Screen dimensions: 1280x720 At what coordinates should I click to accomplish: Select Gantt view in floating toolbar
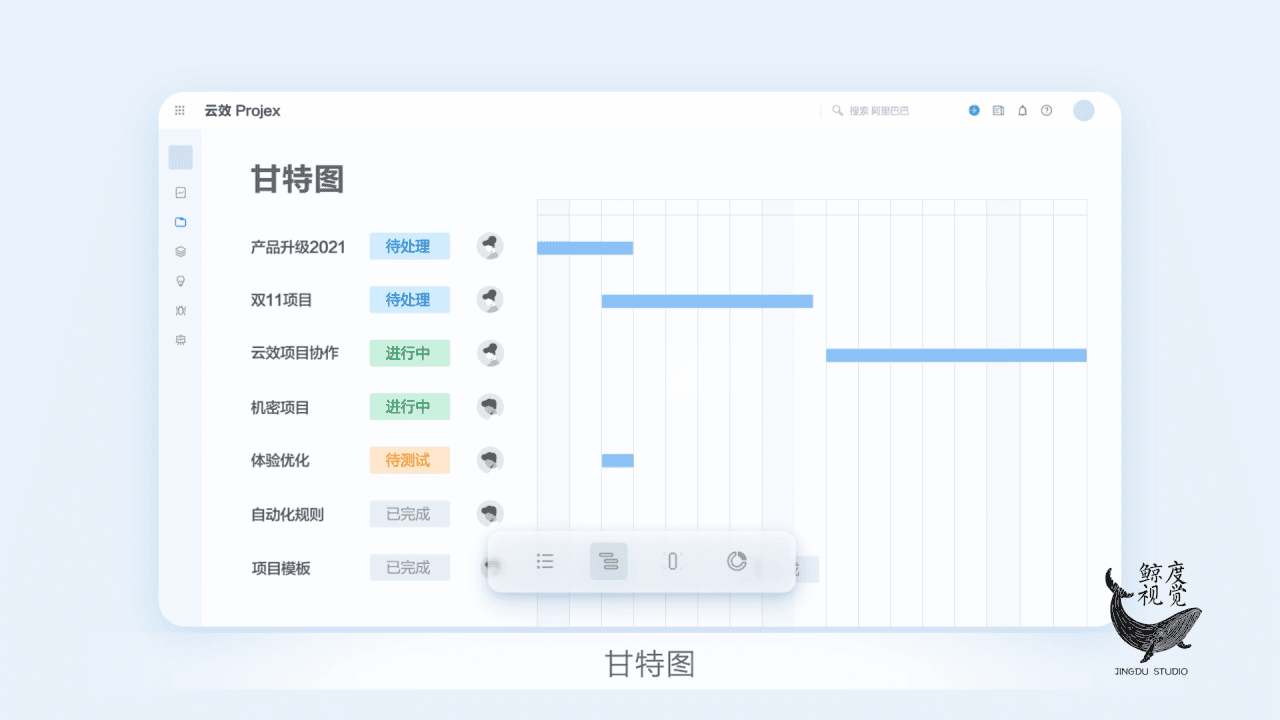(609, 561)
